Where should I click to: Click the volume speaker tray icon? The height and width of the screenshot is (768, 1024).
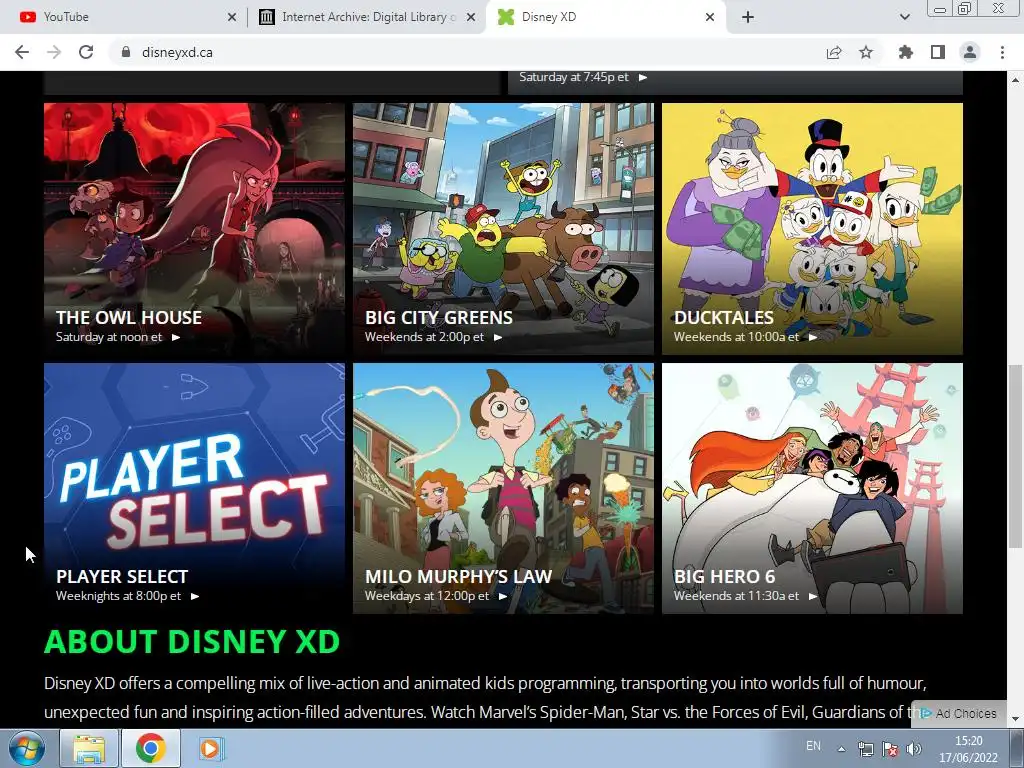(x=914, y=749)
